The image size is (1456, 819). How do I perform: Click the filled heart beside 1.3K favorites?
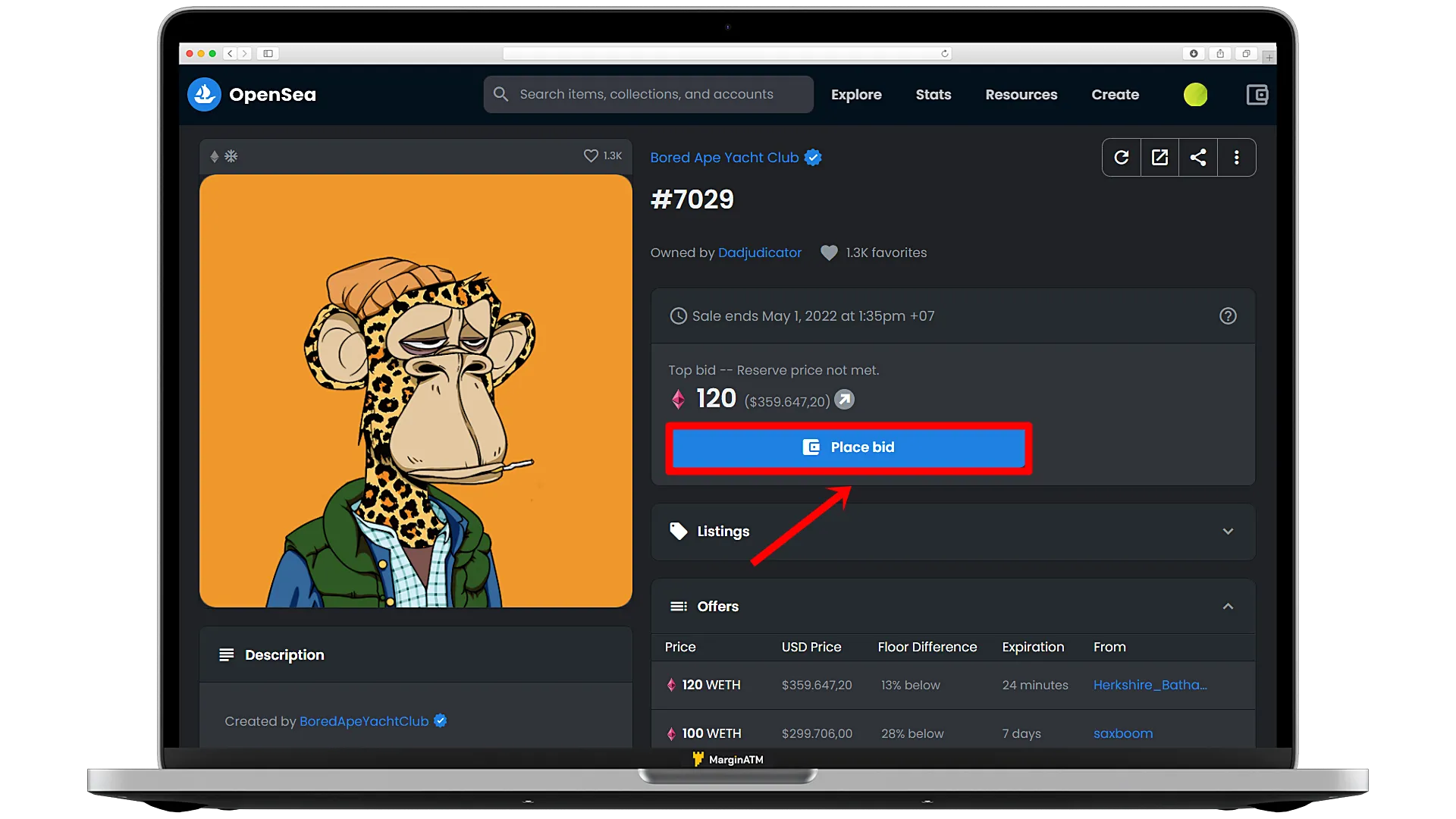[829, 253]
